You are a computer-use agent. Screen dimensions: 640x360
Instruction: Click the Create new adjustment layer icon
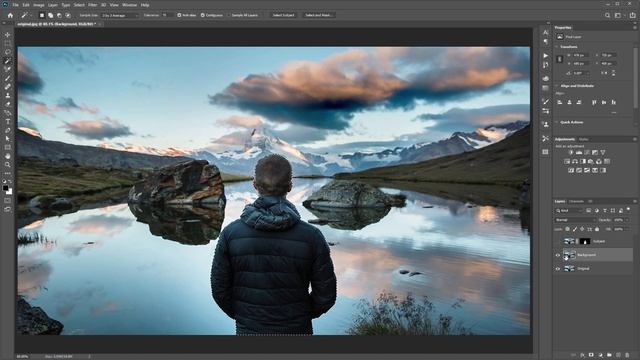click(x=600, y=355)
